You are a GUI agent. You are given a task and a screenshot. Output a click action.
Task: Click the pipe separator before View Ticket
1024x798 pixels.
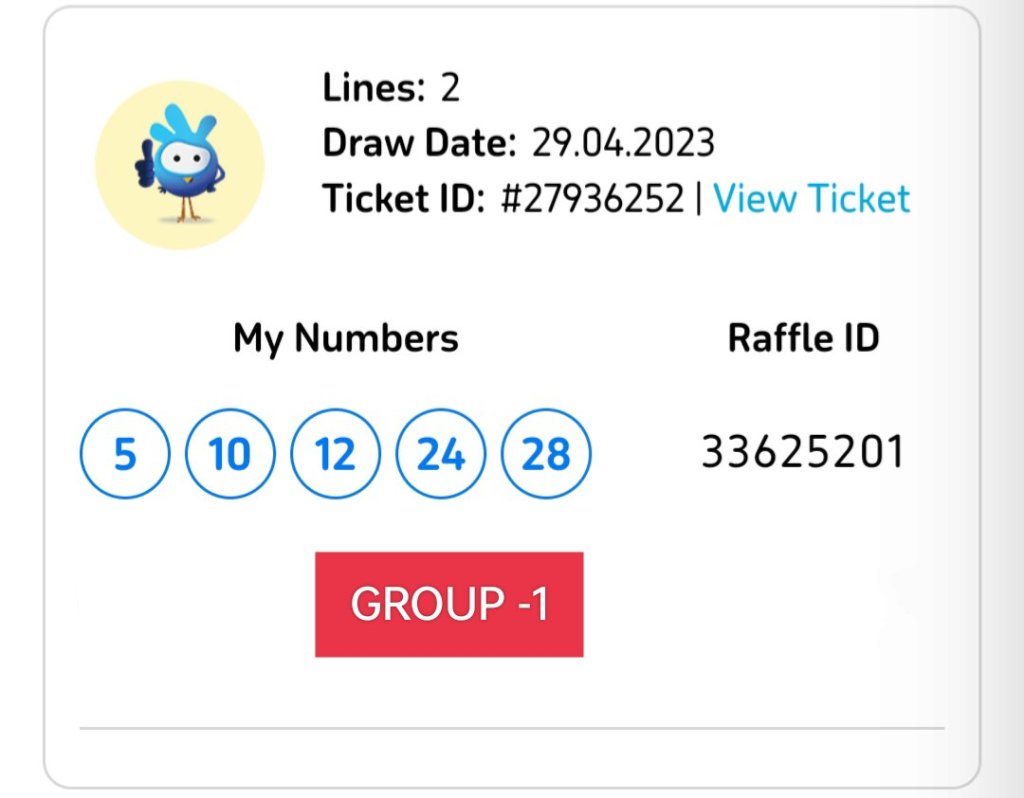698,198
